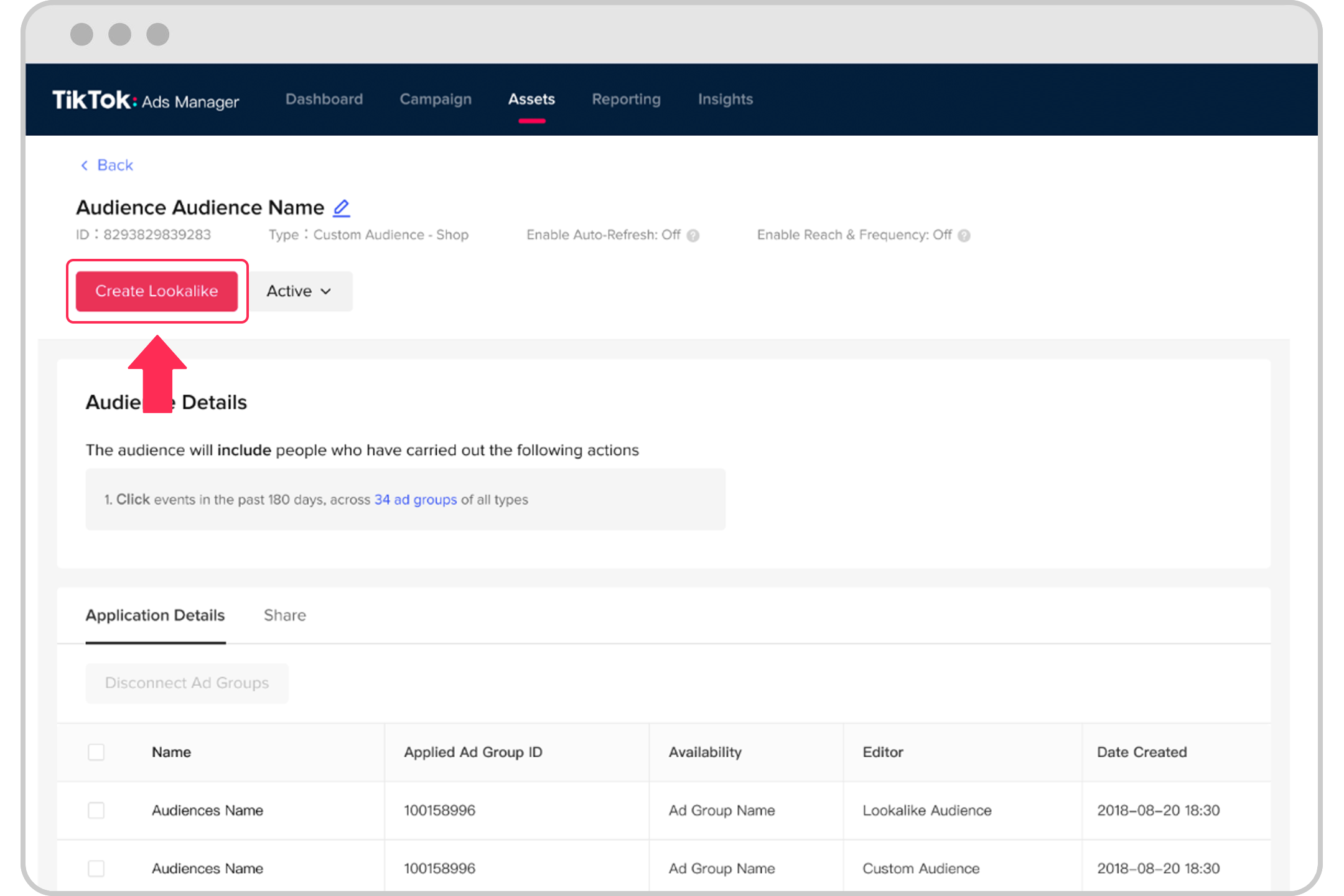Open the Dashboard tab
The height and width of the screenshot is (896, 1344).
pos(323,98)
